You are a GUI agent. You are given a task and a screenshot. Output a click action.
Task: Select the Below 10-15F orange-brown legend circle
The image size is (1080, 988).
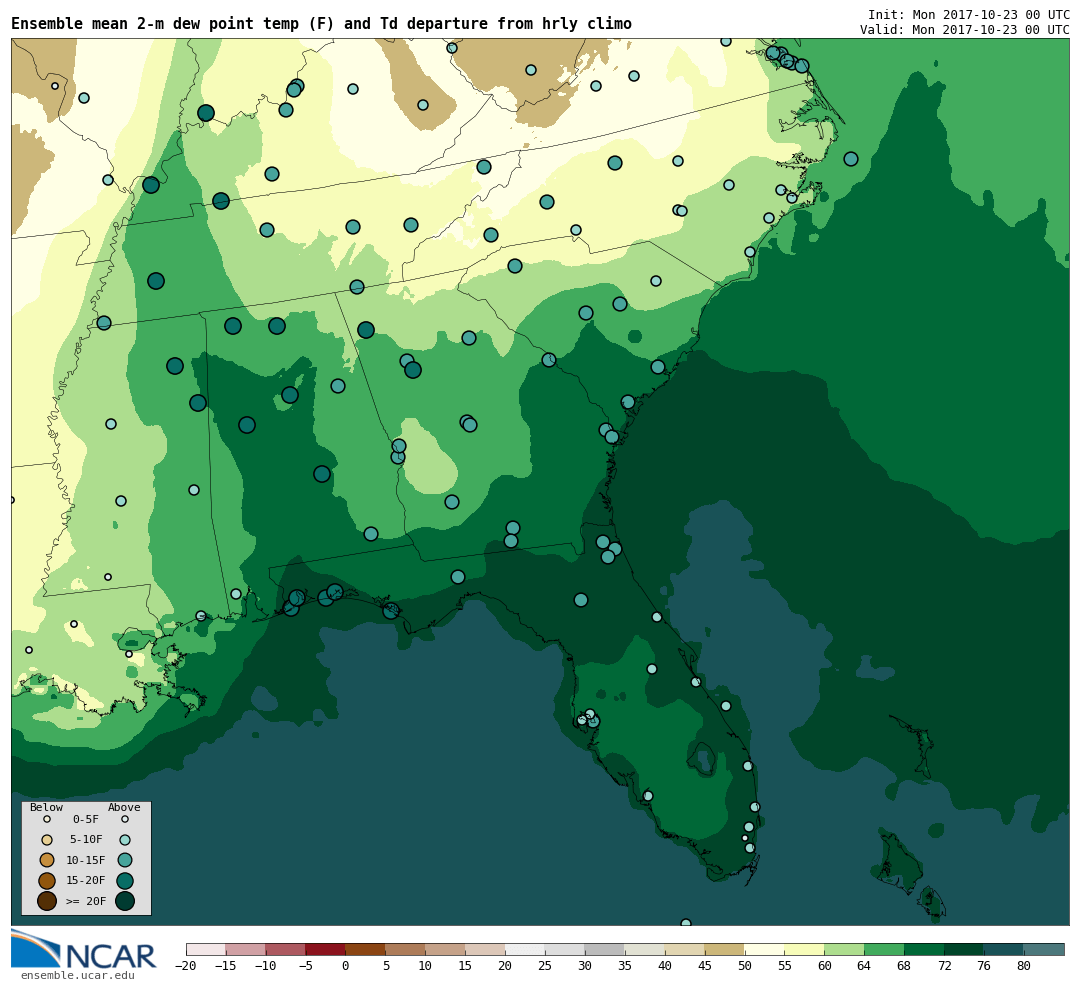point(47,860)
